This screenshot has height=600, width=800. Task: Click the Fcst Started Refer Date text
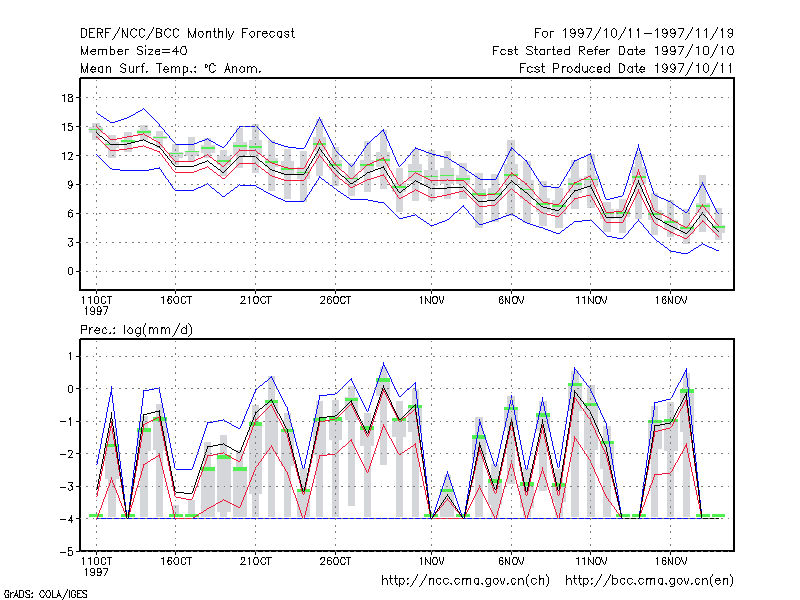click(613, 51)
